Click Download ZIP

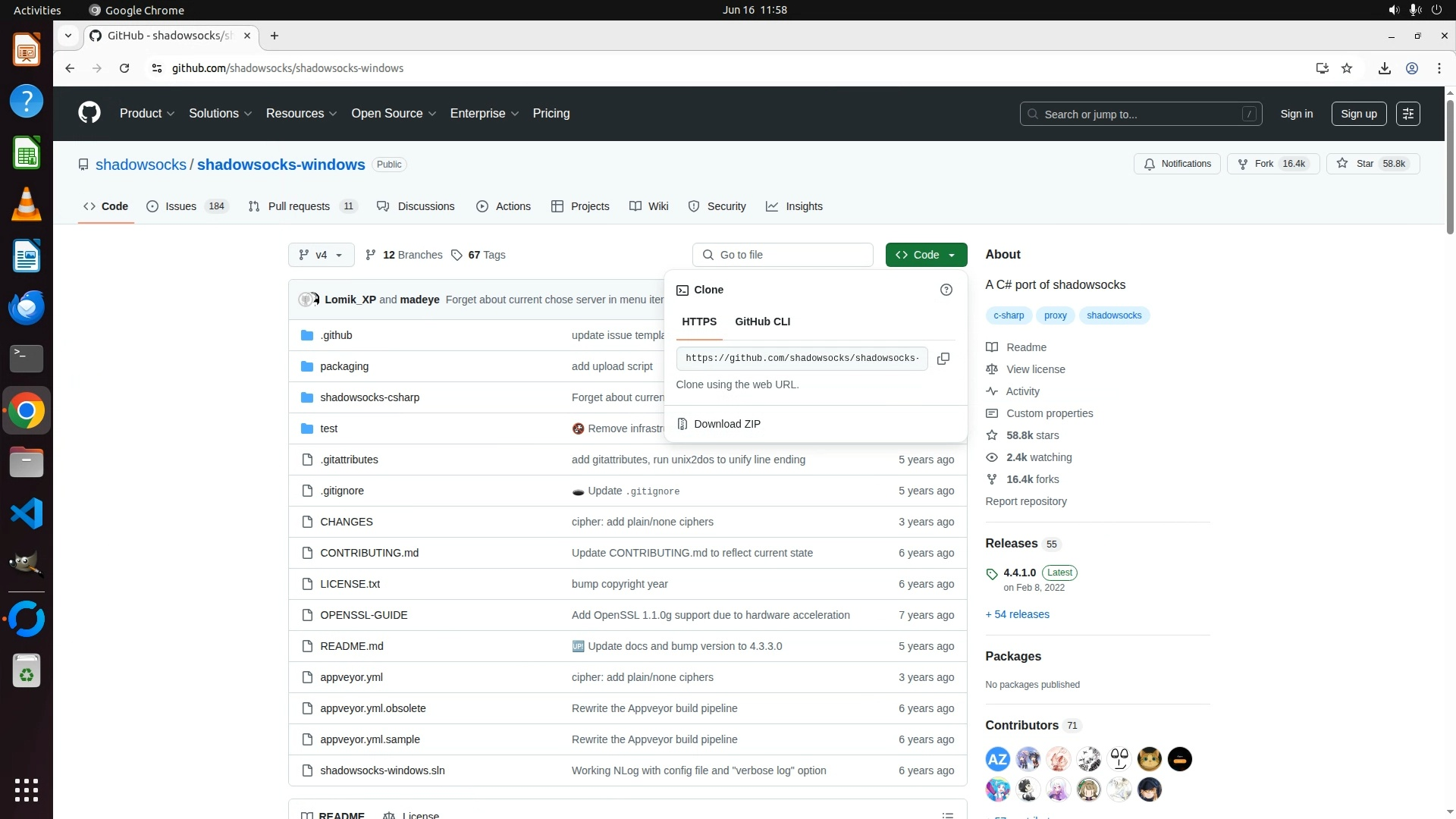coord(726,424)
